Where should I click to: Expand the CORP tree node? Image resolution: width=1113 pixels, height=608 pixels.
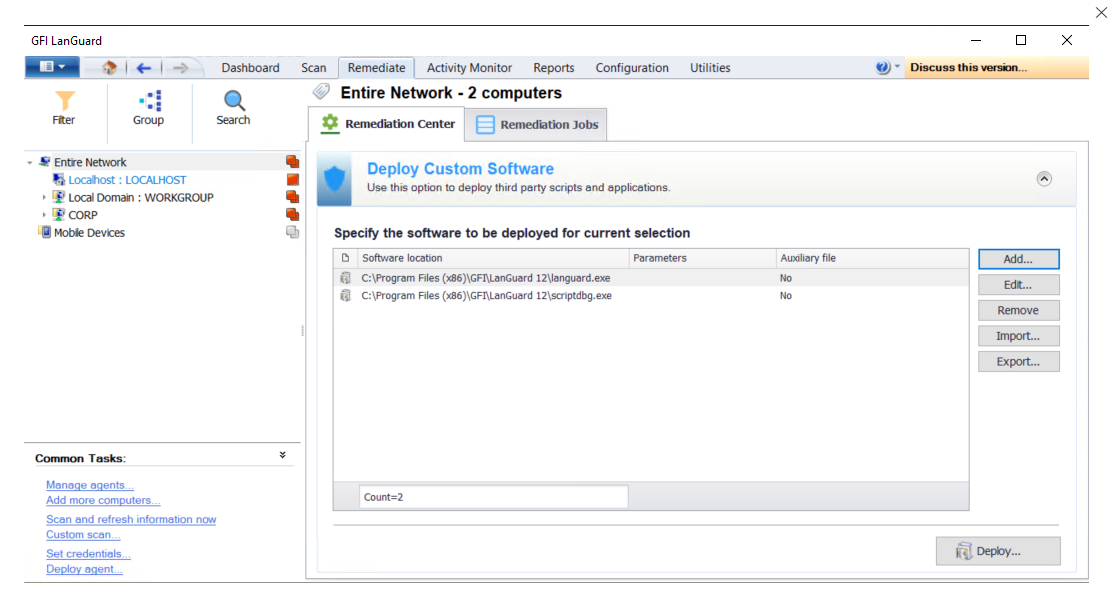(x=44, y=215)
